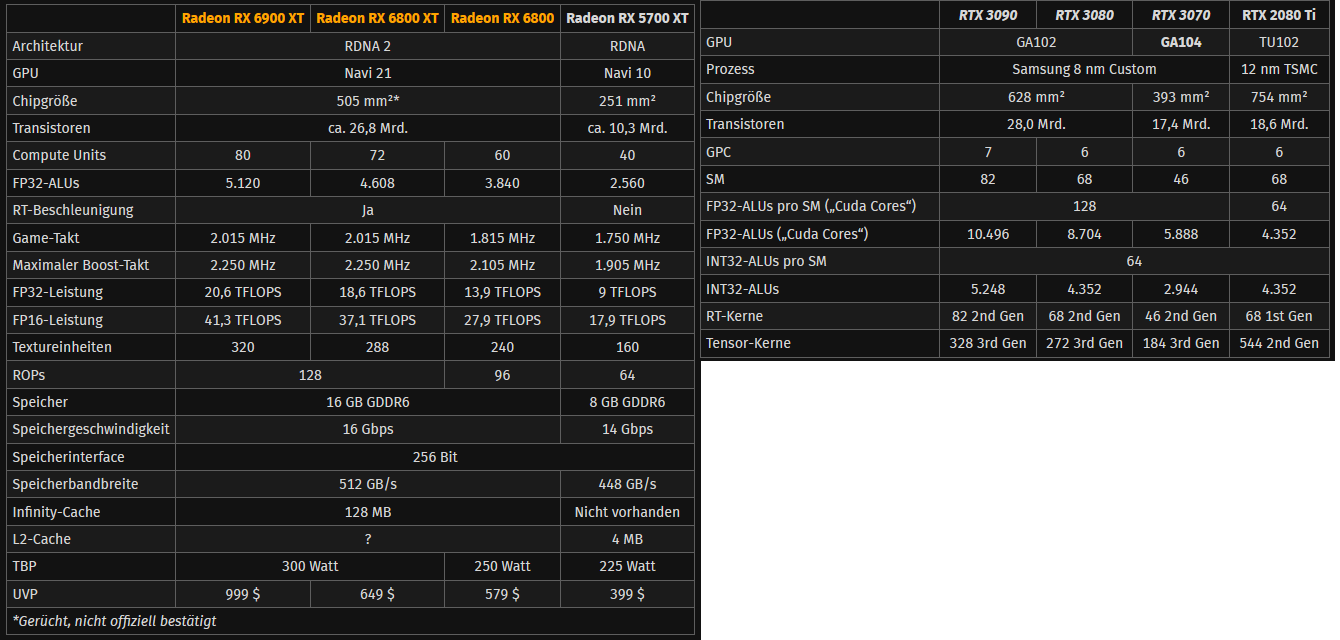Select the 300 Watt TBP cell
The width and height of the screenshot is (1340, 640).
[310, 566]
